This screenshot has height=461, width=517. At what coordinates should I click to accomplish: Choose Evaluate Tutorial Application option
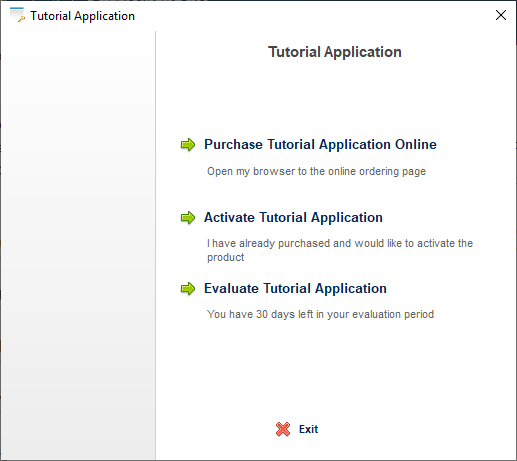pos(295,288)
